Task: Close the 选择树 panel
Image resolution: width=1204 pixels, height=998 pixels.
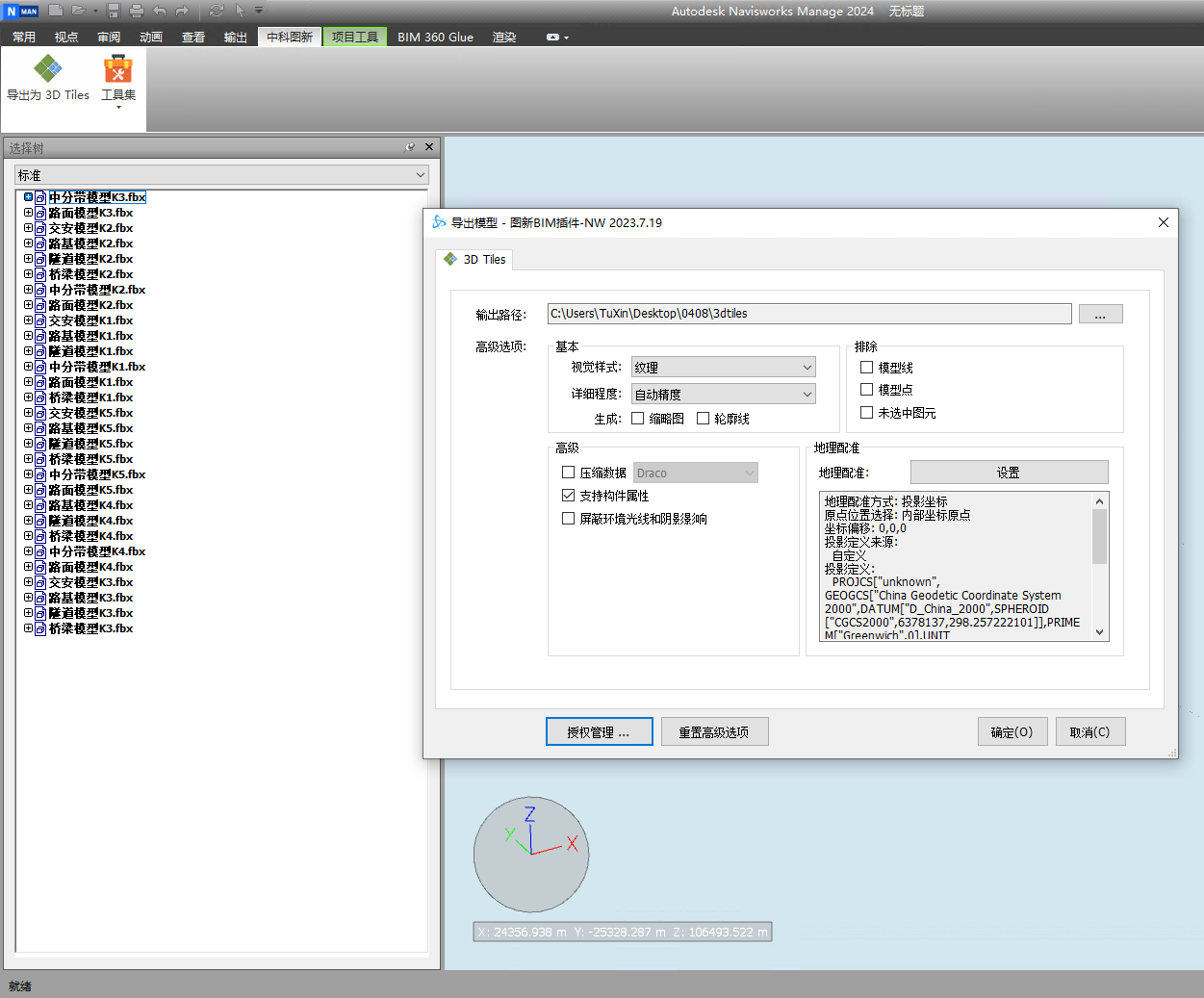Action: point(429,147)
